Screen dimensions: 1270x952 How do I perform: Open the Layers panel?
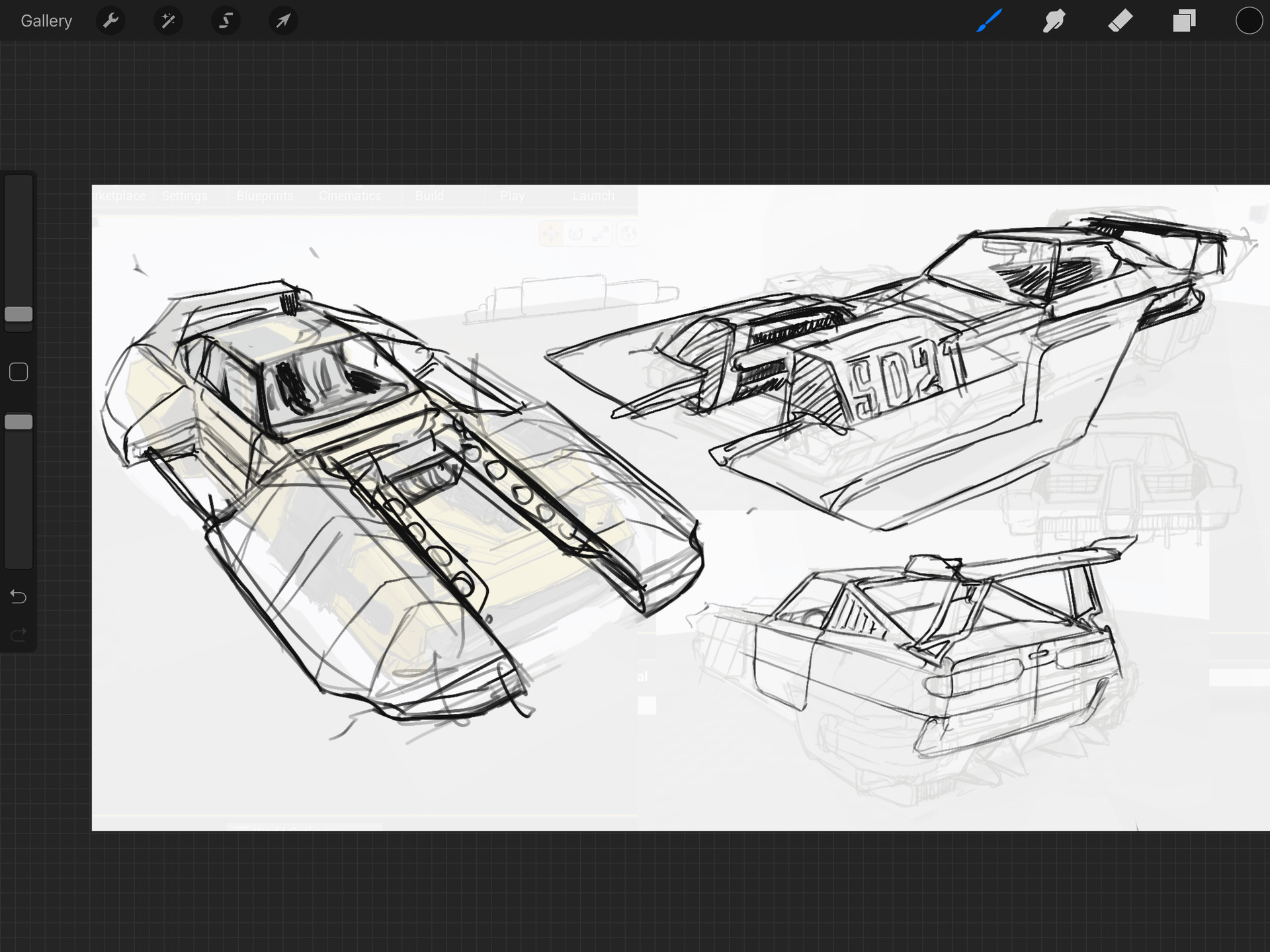click(x=1184, y=21)
